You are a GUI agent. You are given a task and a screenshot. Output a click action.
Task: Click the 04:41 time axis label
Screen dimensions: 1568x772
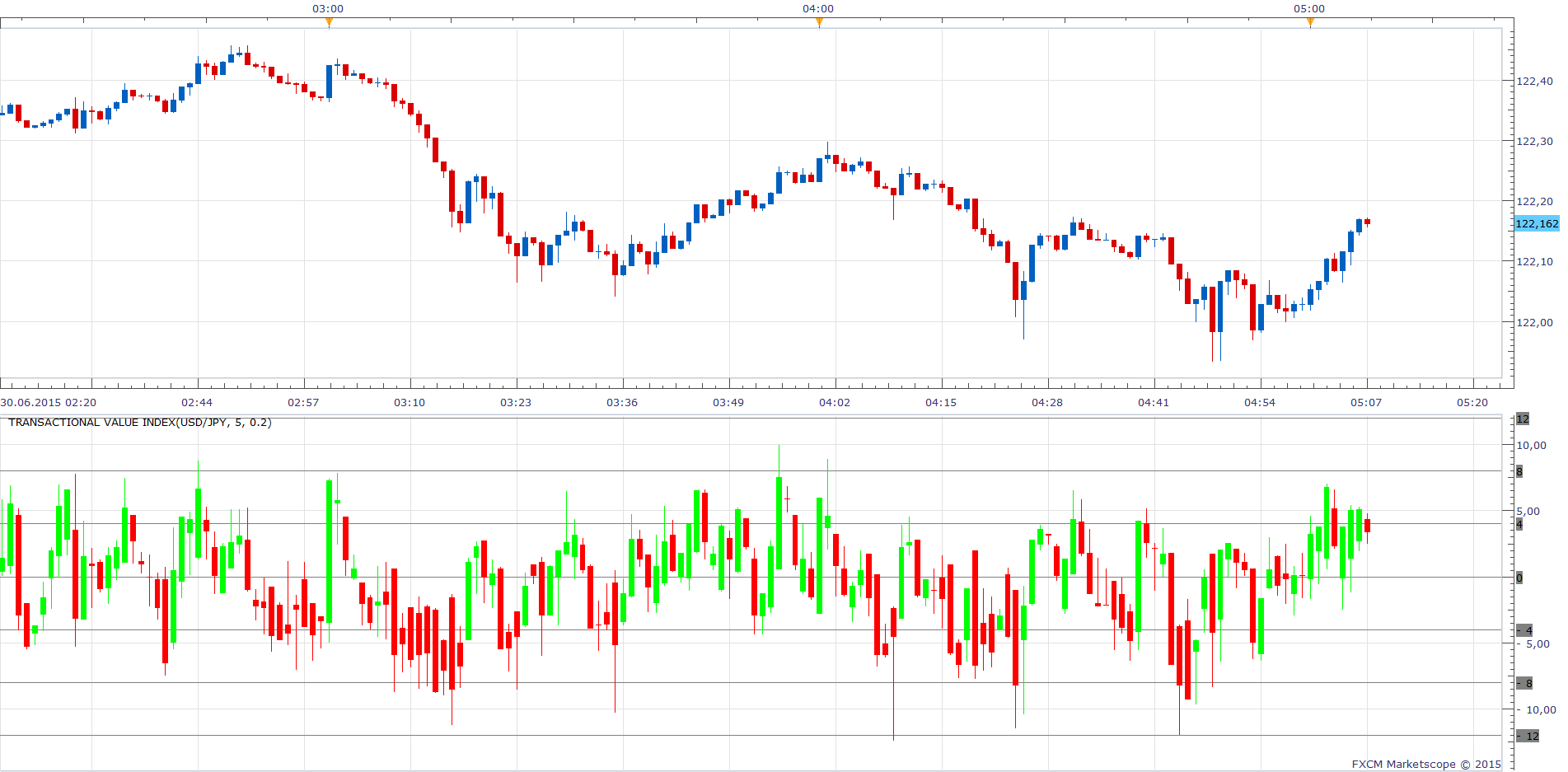[x=1154, y=402]
